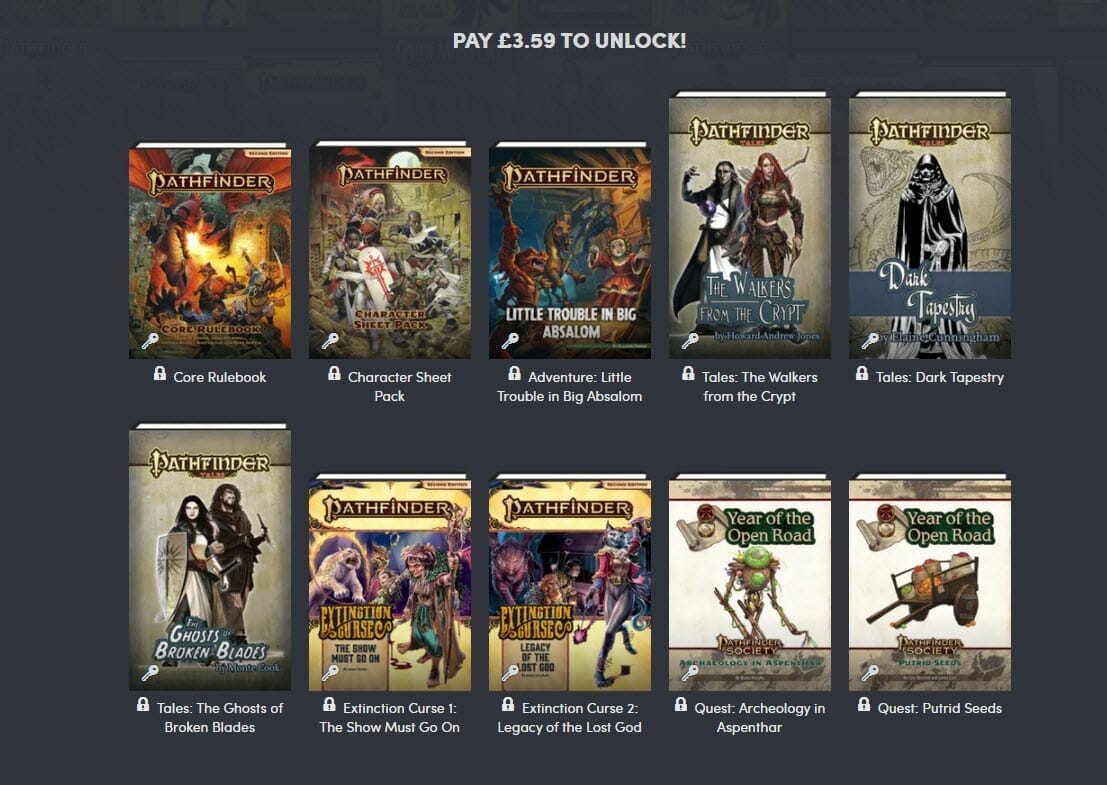Image resolution: width=1107 pixels, height=785 pixels.
Task: Click the lock icon beside Extinction Curse 1
Action: point(330,705)
